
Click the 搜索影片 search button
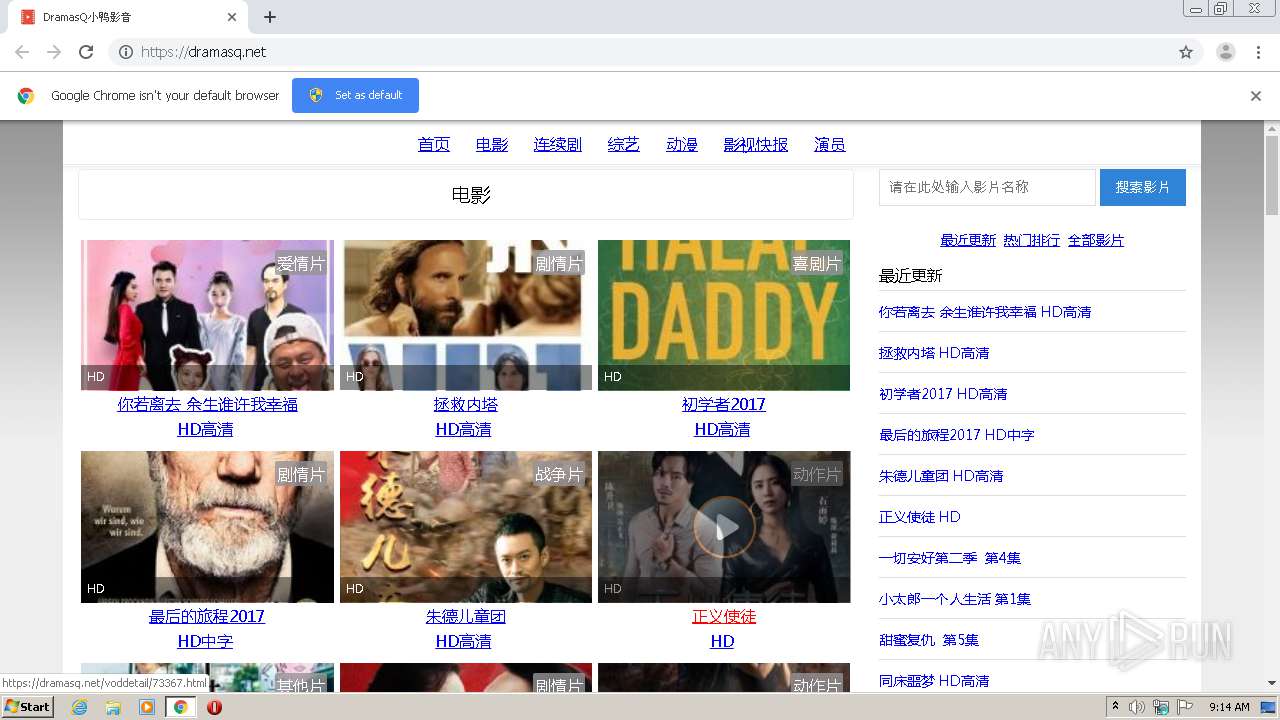pos(1143,187)
